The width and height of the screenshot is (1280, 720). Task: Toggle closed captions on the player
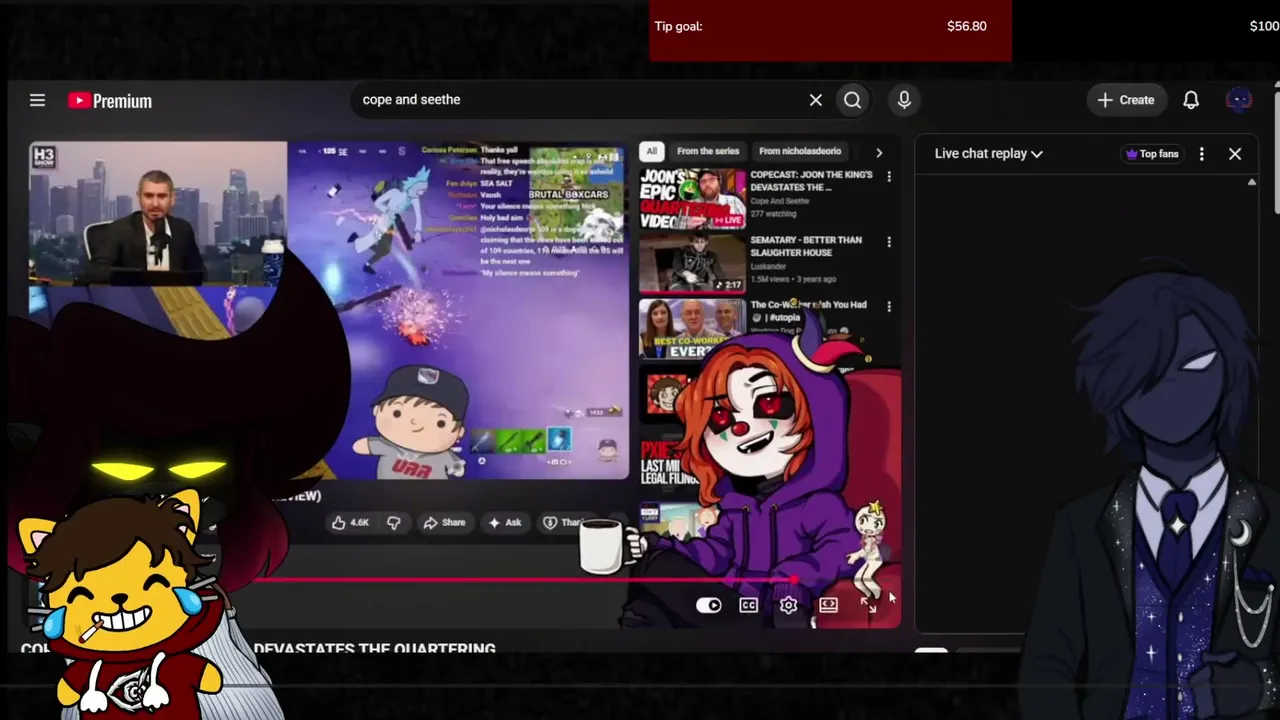tap(748, 605)
